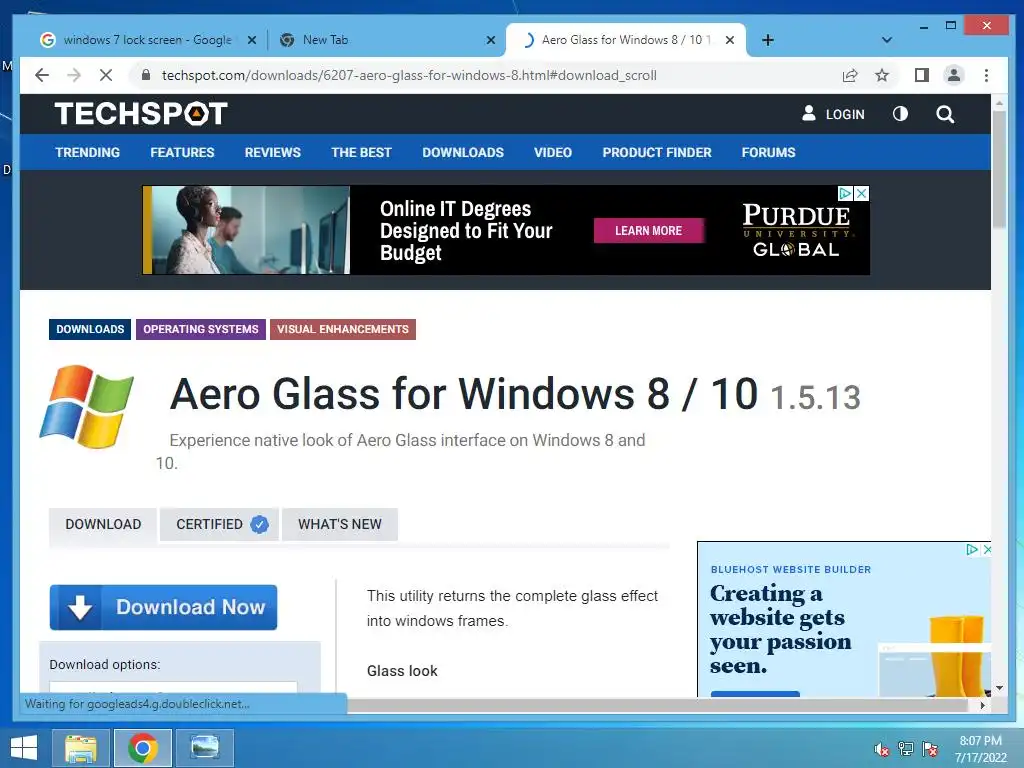Open the FORUMS menu

click(x=769, y=152)
